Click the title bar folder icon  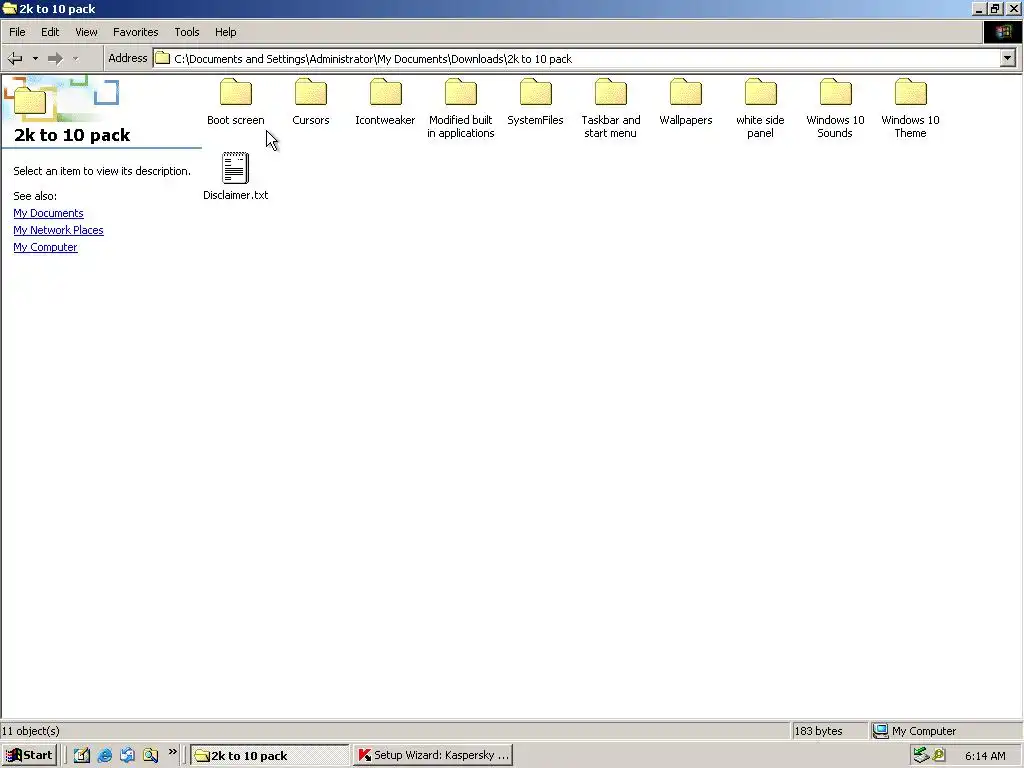coord(10,8)
